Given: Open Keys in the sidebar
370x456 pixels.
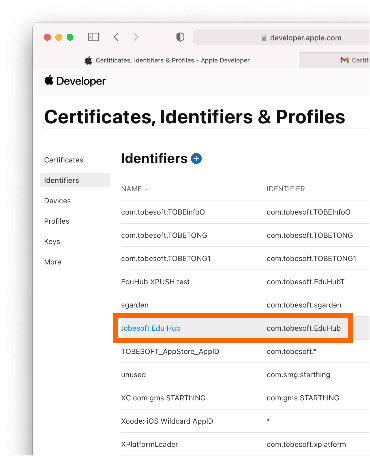Looking at the screenshot, I should (x=52, y=241).
